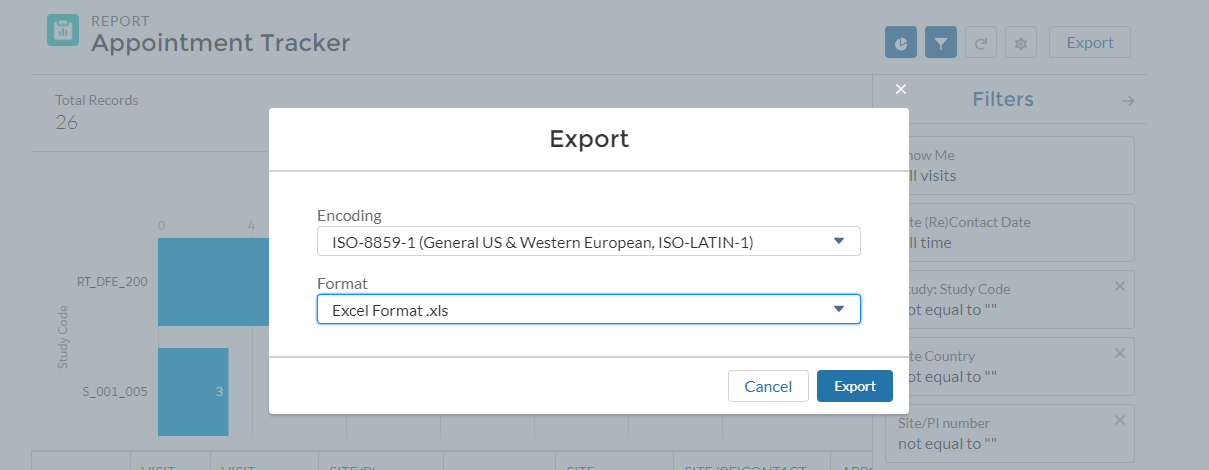Open the Encoding dropdown
The height and width of the screenshot is (470, 1209).
click(588, 241)
